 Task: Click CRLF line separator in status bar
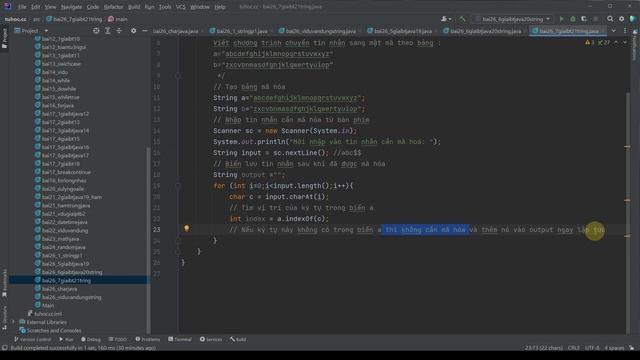pos(573,348)
